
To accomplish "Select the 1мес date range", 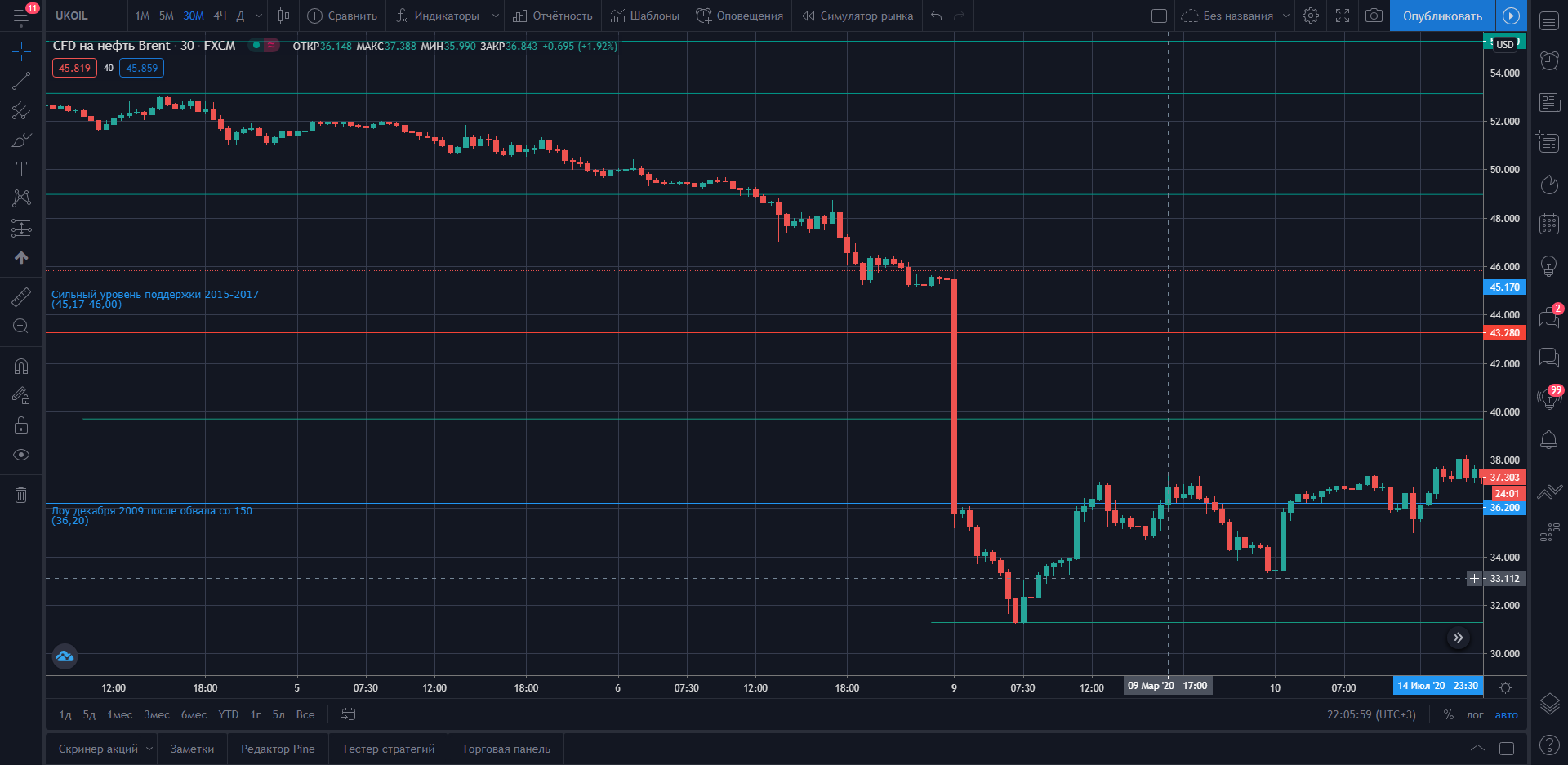I will 120,714.
